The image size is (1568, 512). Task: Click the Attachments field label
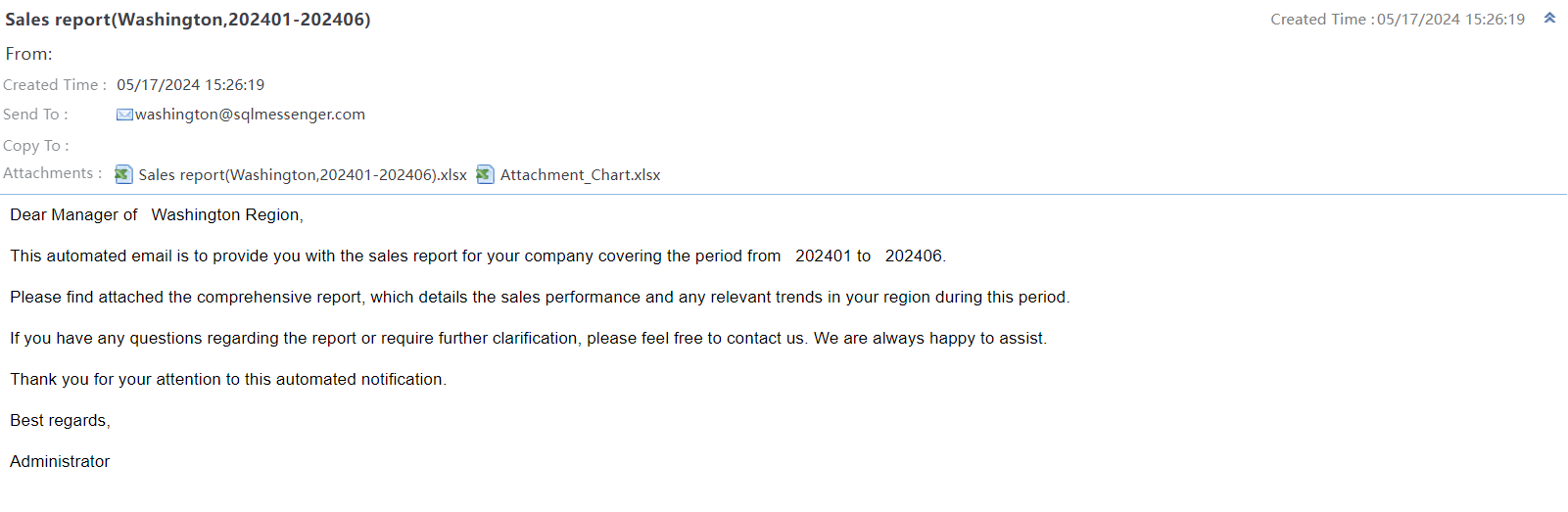51,173
